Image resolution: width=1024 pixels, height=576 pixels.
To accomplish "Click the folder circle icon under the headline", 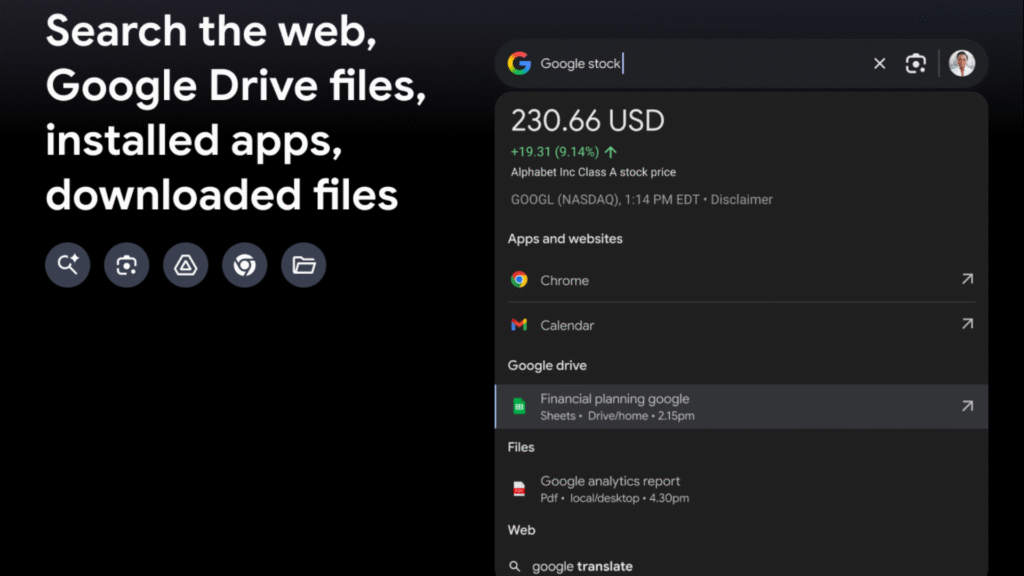I will 303,265.
